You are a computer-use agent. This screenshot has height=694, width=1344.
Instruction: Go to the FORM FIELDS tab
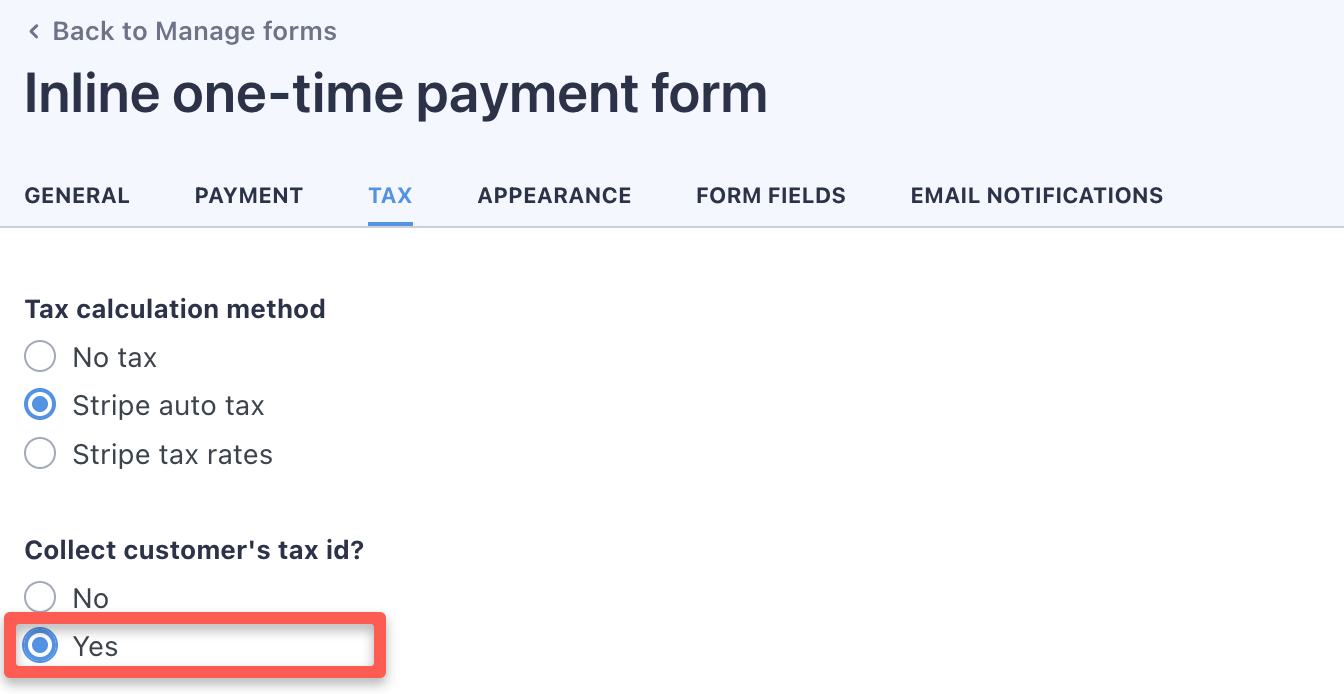point(770,196)
